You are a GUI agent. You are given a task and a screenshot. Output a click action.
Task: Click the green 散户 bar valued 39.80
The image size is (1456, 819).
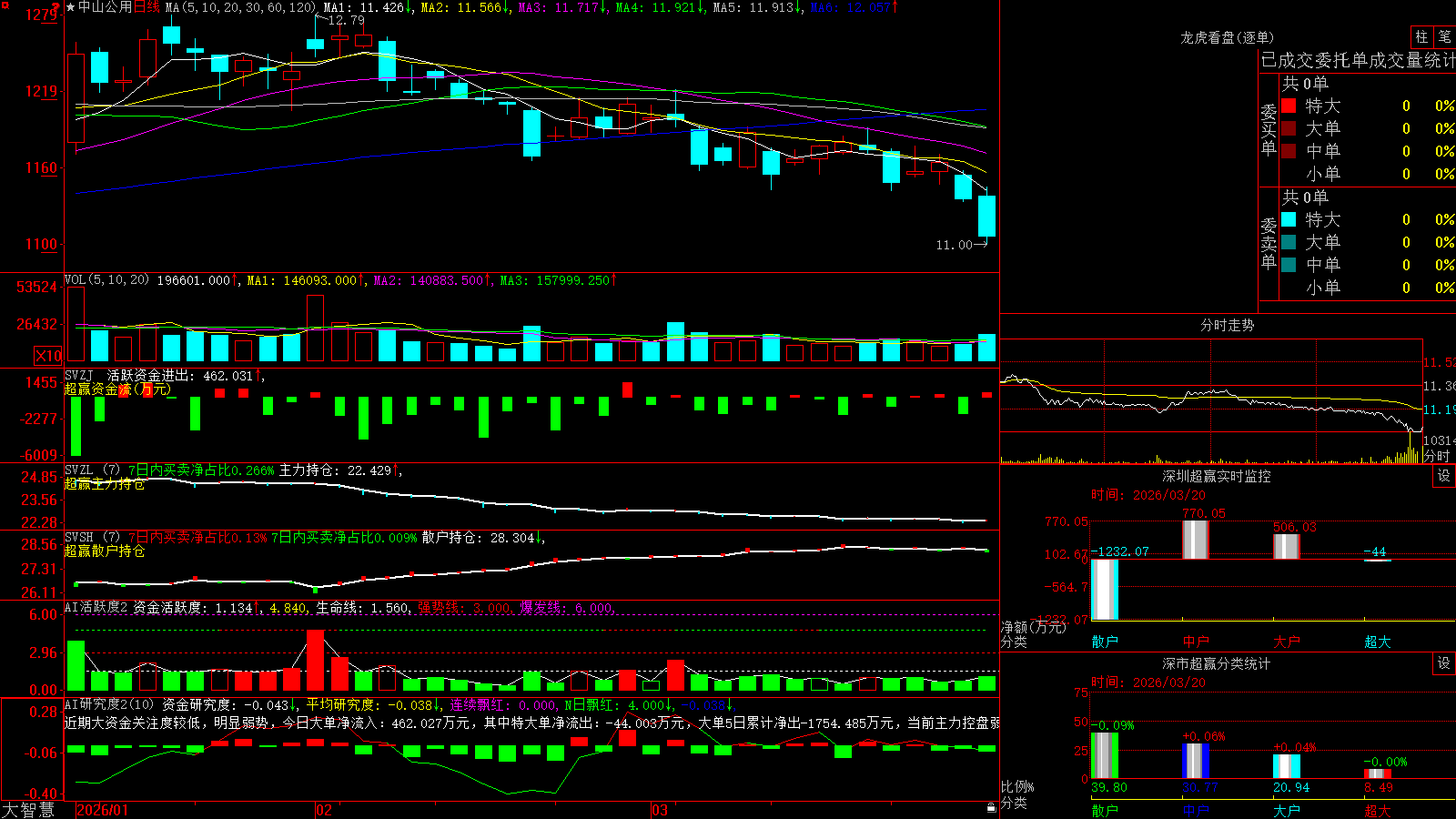(1105, 755)
